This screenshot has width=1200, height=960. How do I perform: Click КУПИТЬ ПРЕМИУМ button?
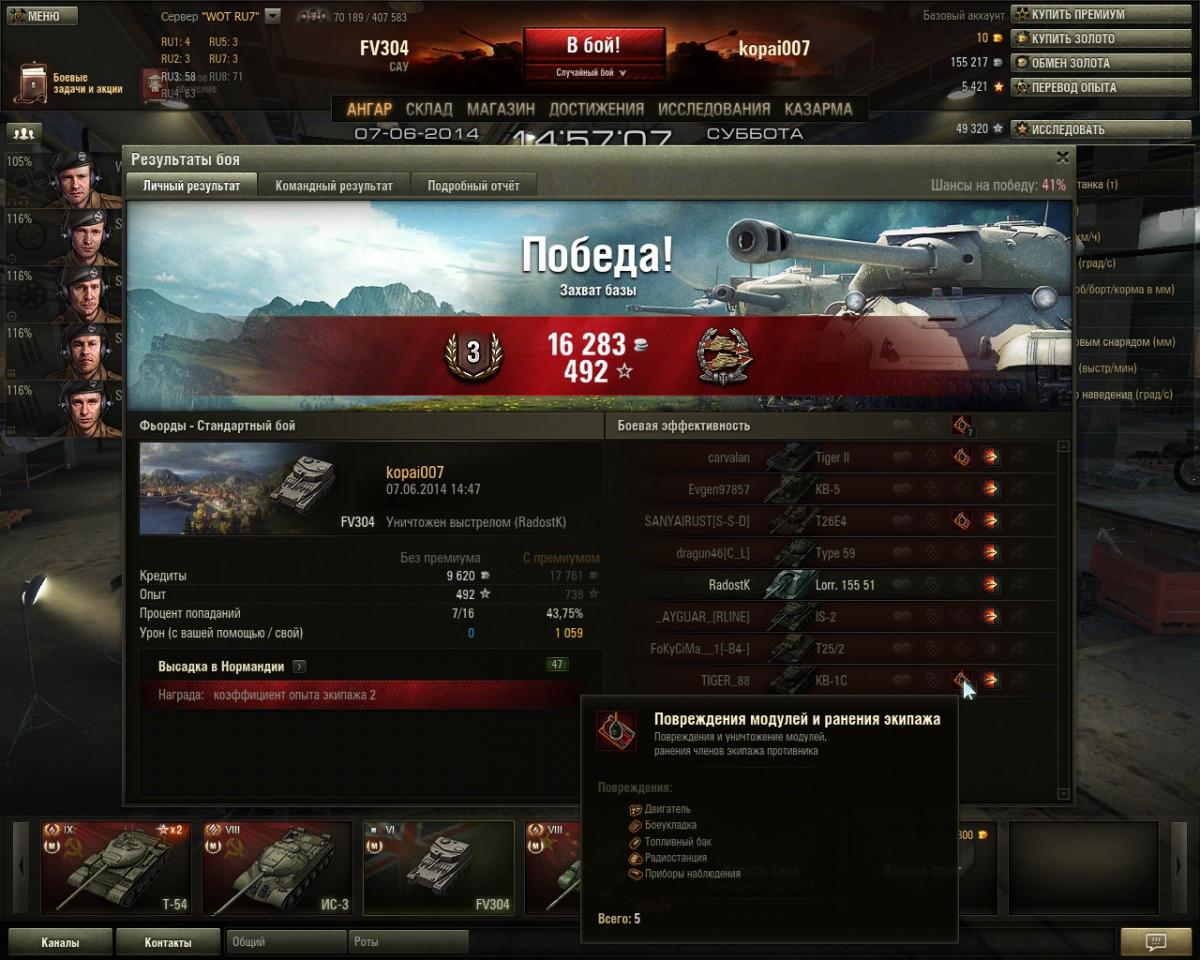[x=1076, y=14]
